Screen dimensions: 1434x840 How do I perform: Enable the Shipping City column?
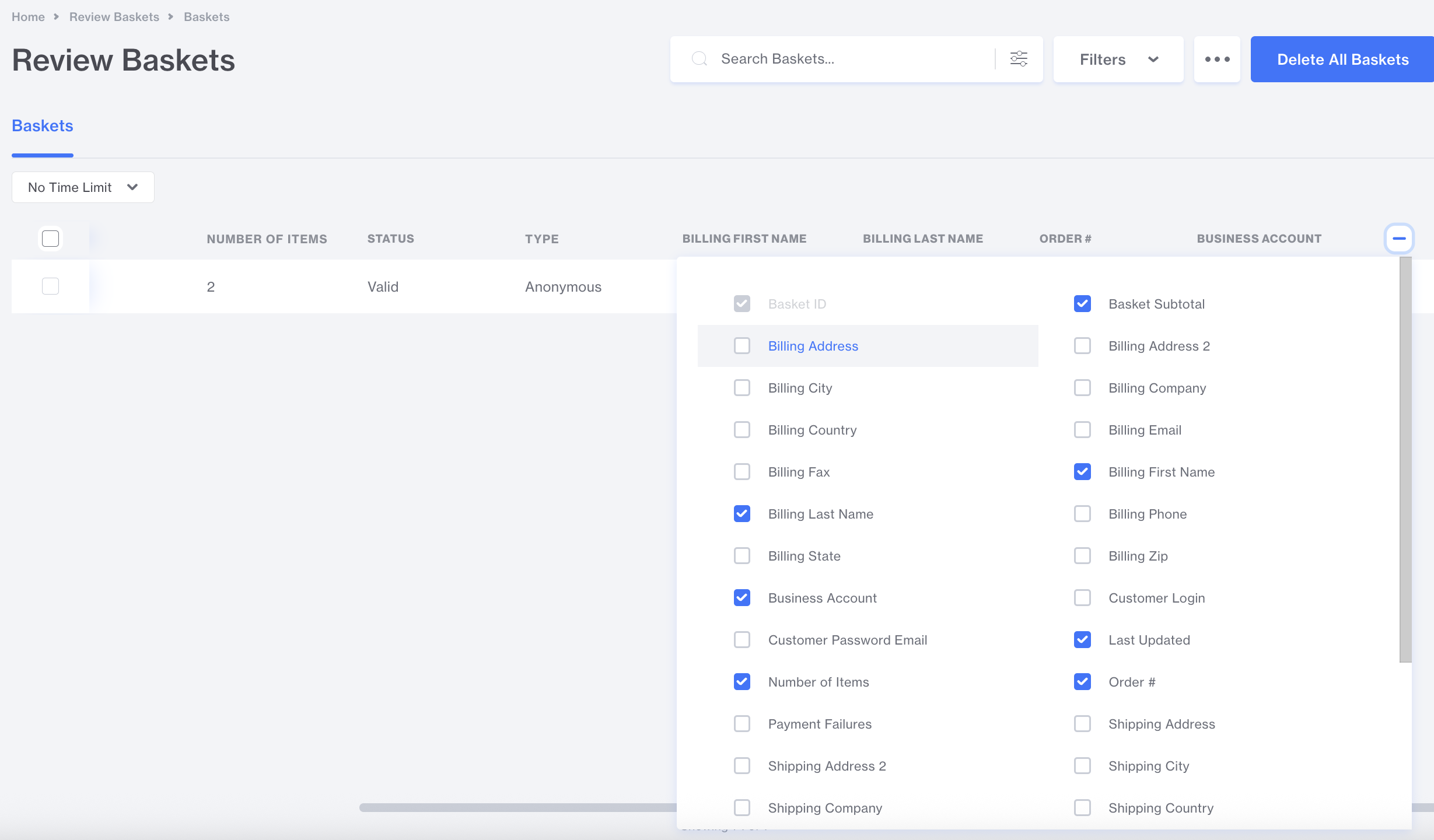tap(1083, 766)
